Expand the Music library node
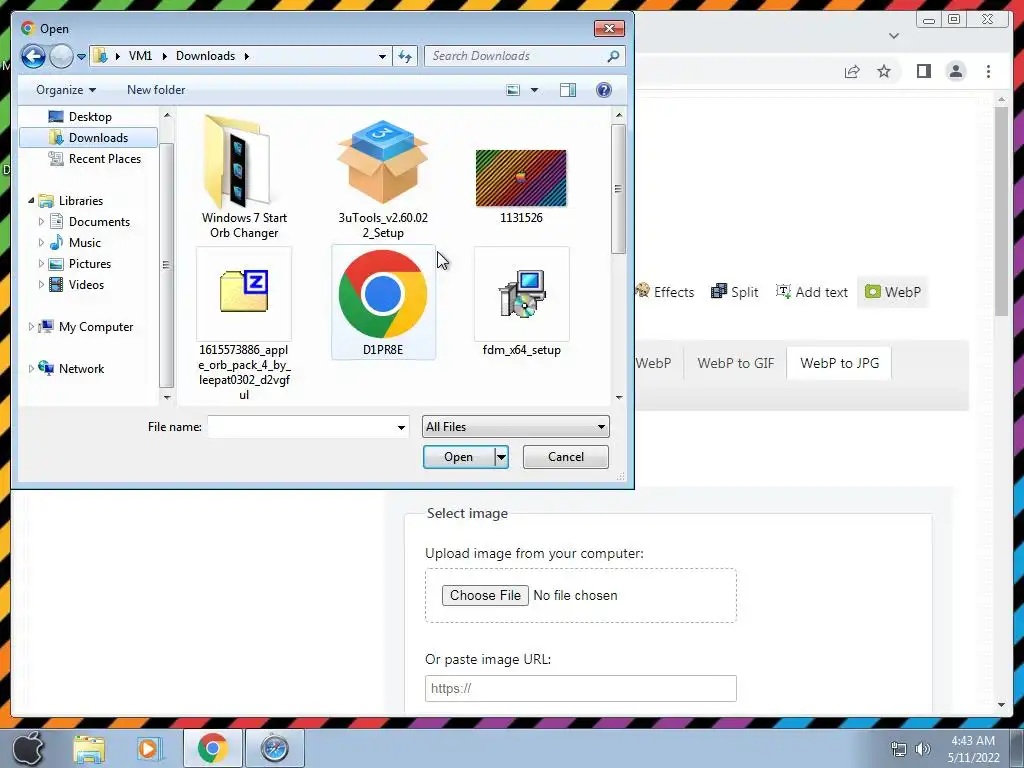This screenshot has width=1024, height=768. pyautogui.click(x=41, y=242)
